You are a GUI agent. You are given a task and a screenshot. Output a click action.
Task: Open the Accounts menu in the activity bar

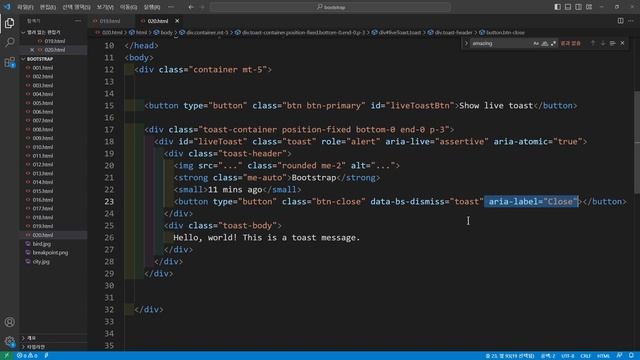tap(9, 322)
